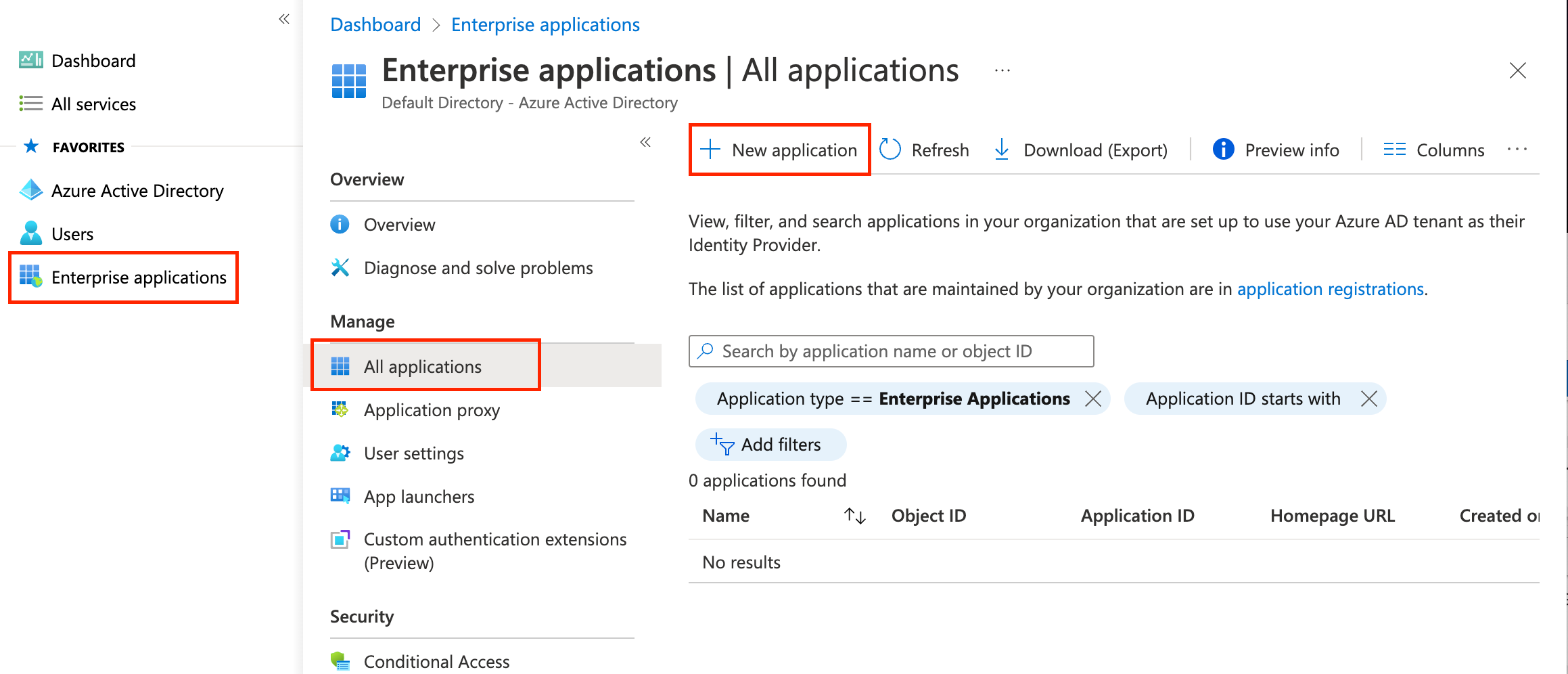This screenshot has width=1568, height=674.
Task: Click the Dashboard breadcrumb link
Action: (x=375, y=24)
